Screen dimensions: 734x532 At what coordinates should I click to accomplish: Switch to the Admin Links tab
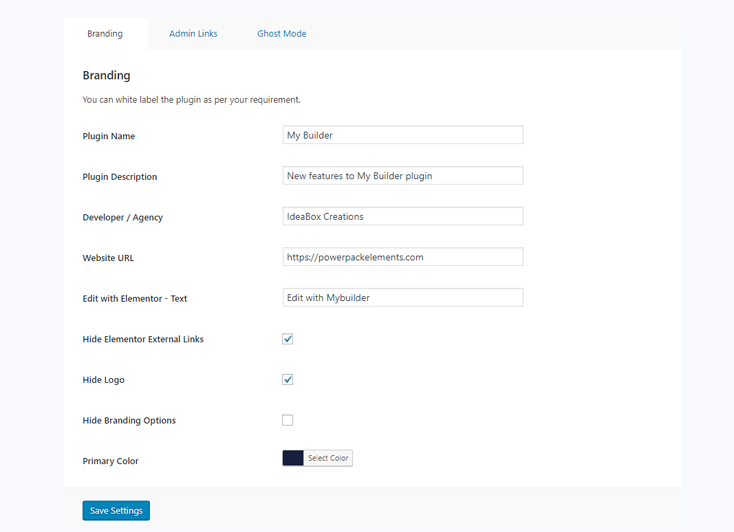193,34
